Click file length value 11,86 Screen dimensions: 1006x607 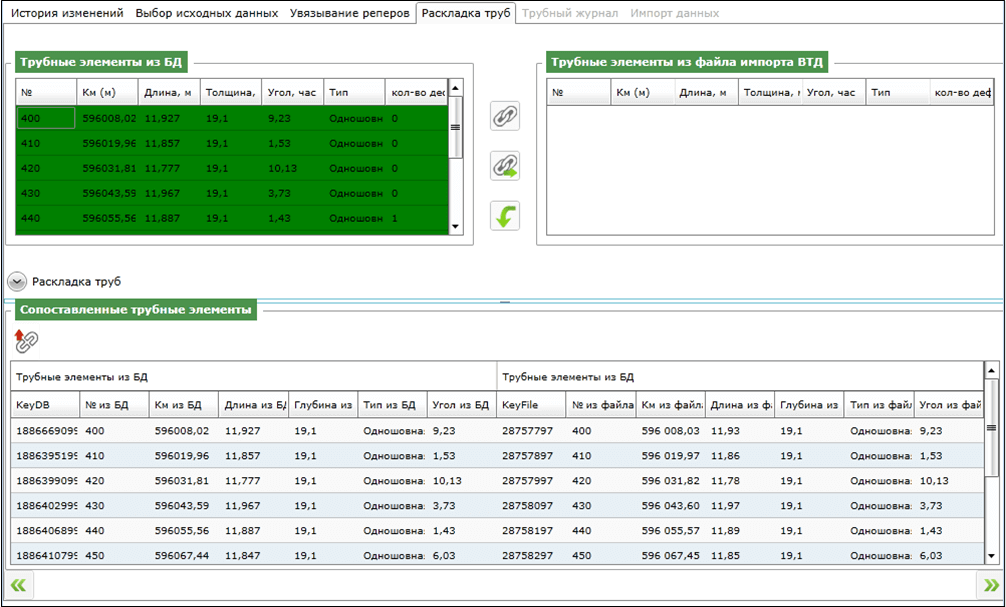725,456
